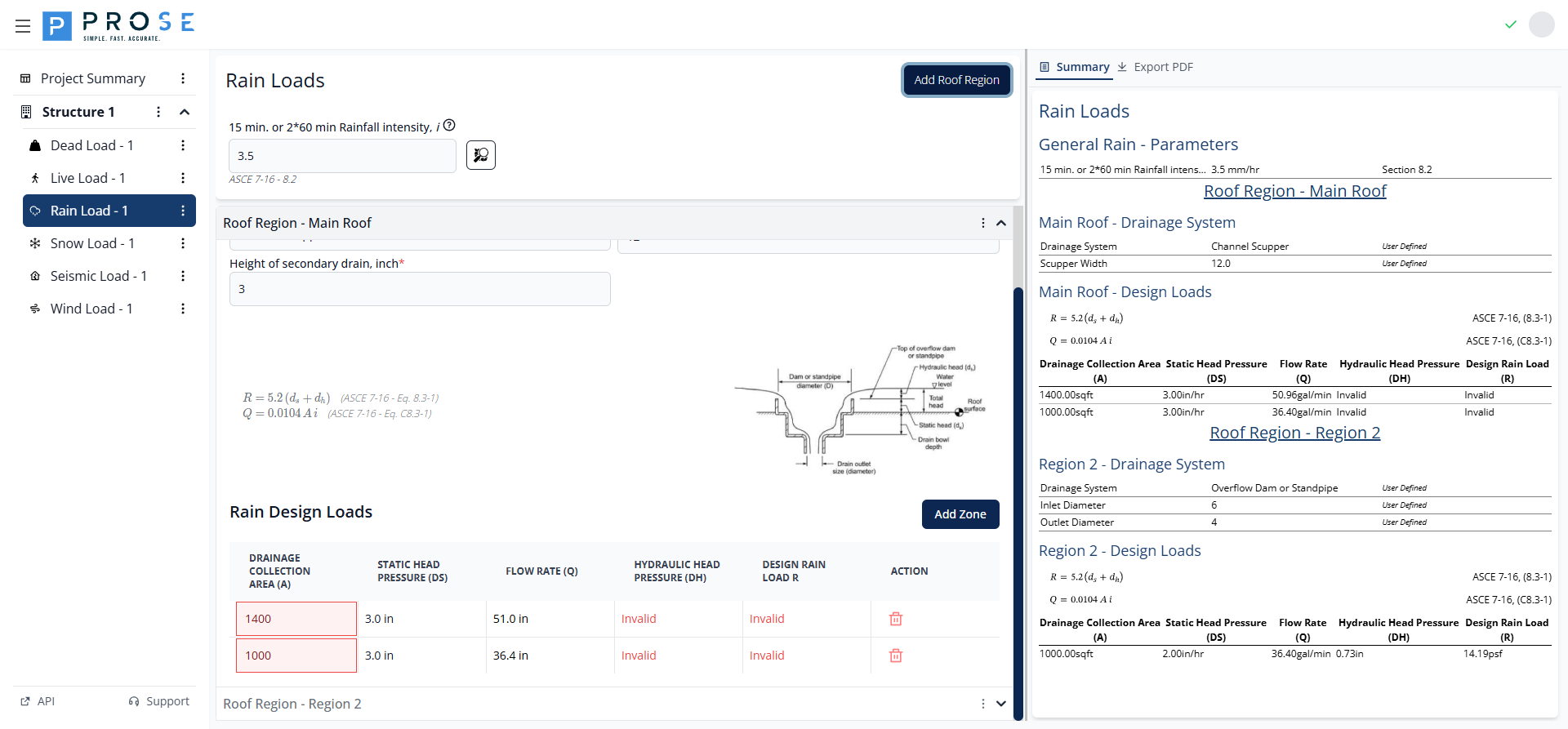Collapse the Roof Region - Main Roof panel

tap(1001, 223)
